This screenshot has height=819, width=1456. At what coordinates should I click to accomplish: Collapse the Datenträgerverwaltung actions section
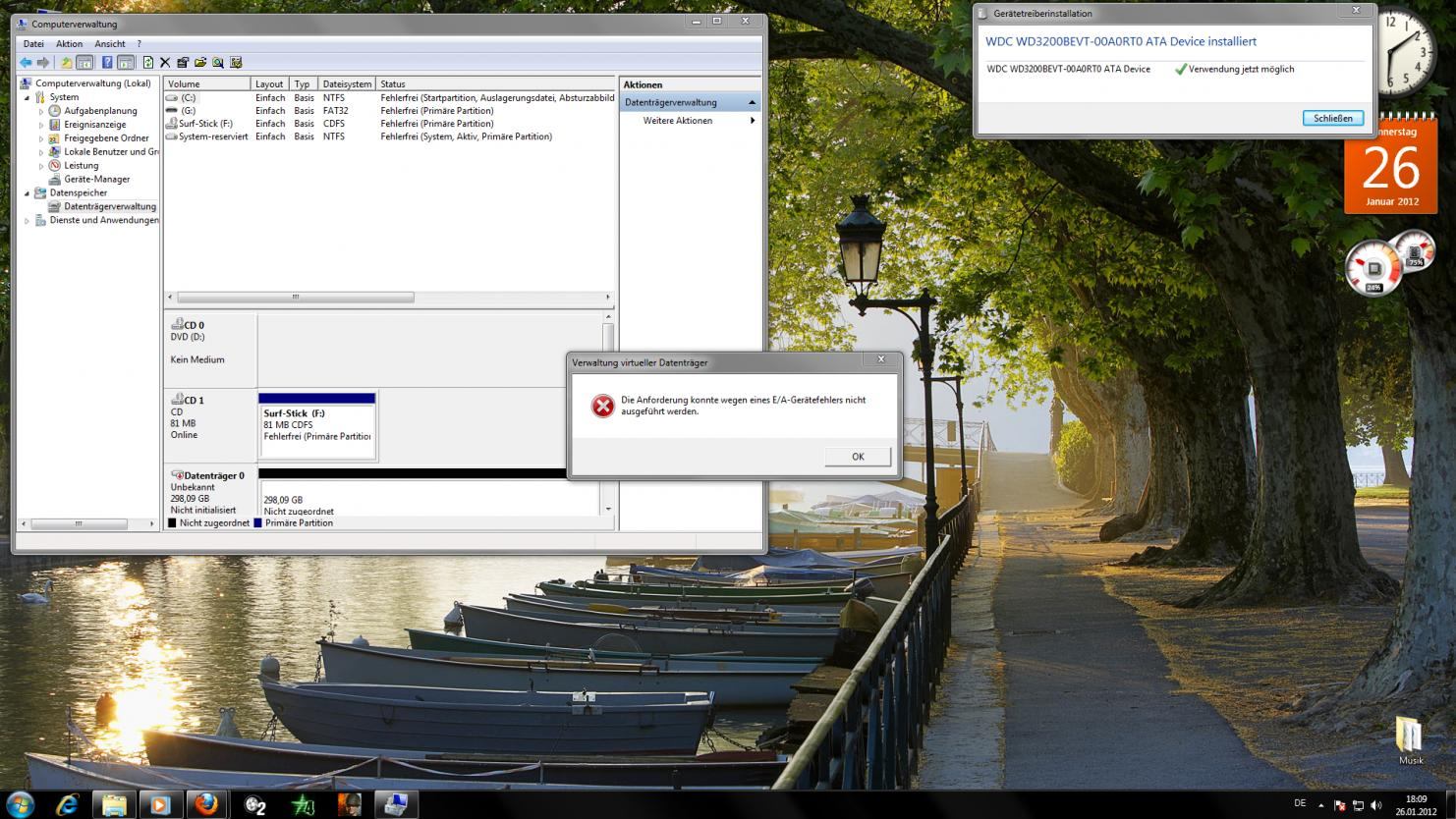tap(752, 102)
